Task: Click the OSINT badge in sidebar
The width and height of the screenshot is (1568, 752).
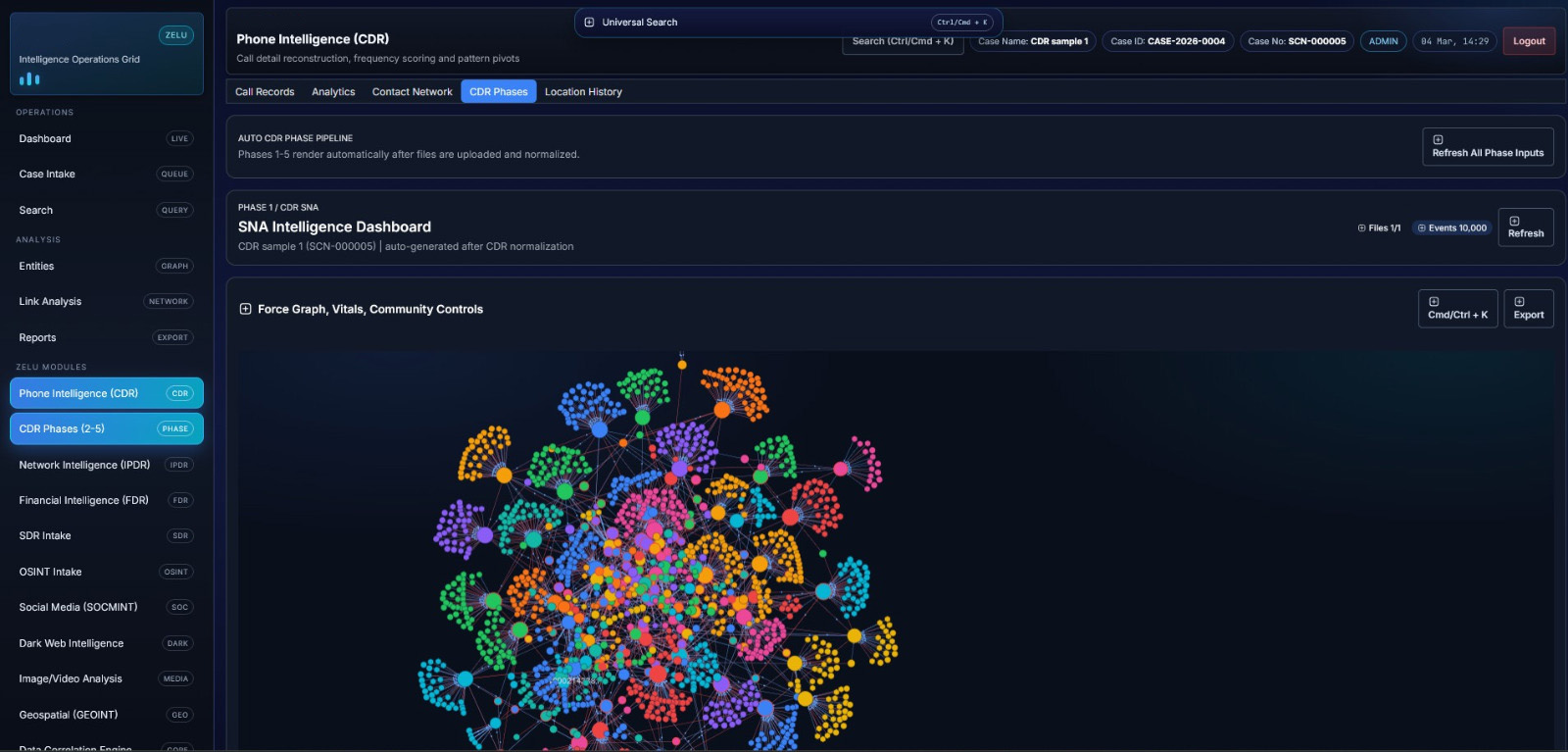Action: (x=176, y=573)
